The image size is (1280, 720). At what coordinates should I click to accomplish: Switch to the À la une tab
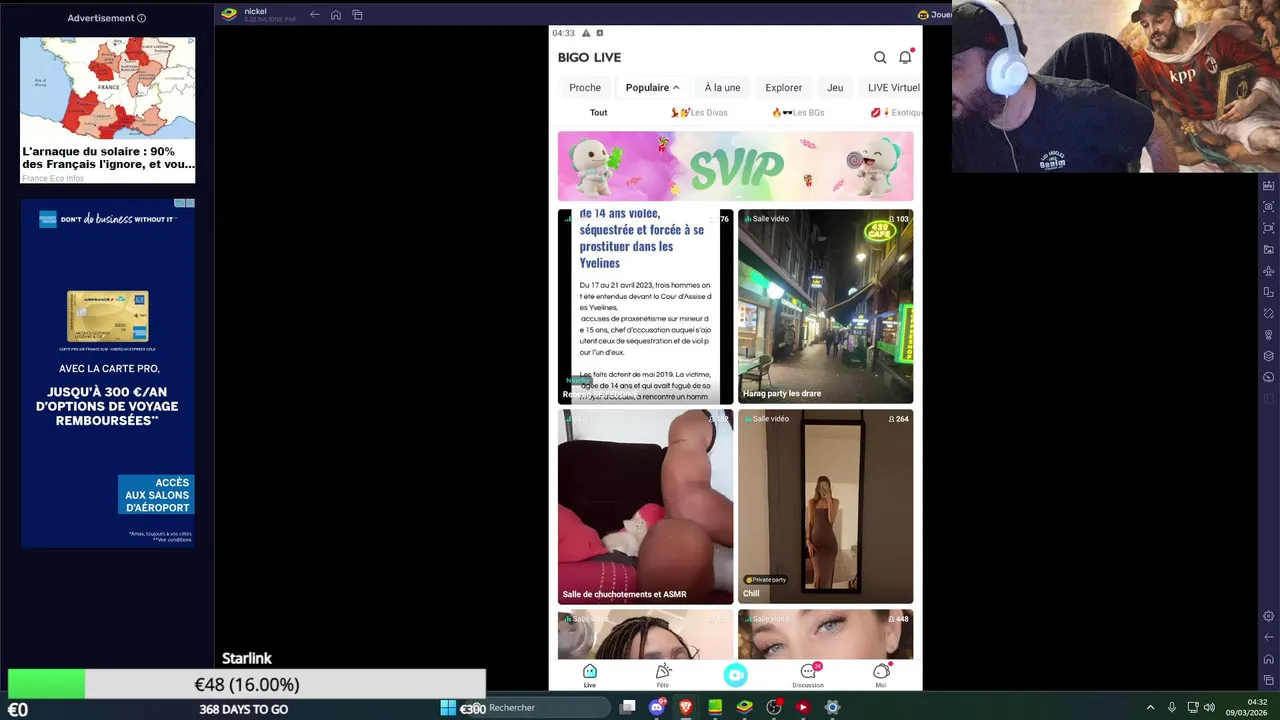(x=722, y=87)
